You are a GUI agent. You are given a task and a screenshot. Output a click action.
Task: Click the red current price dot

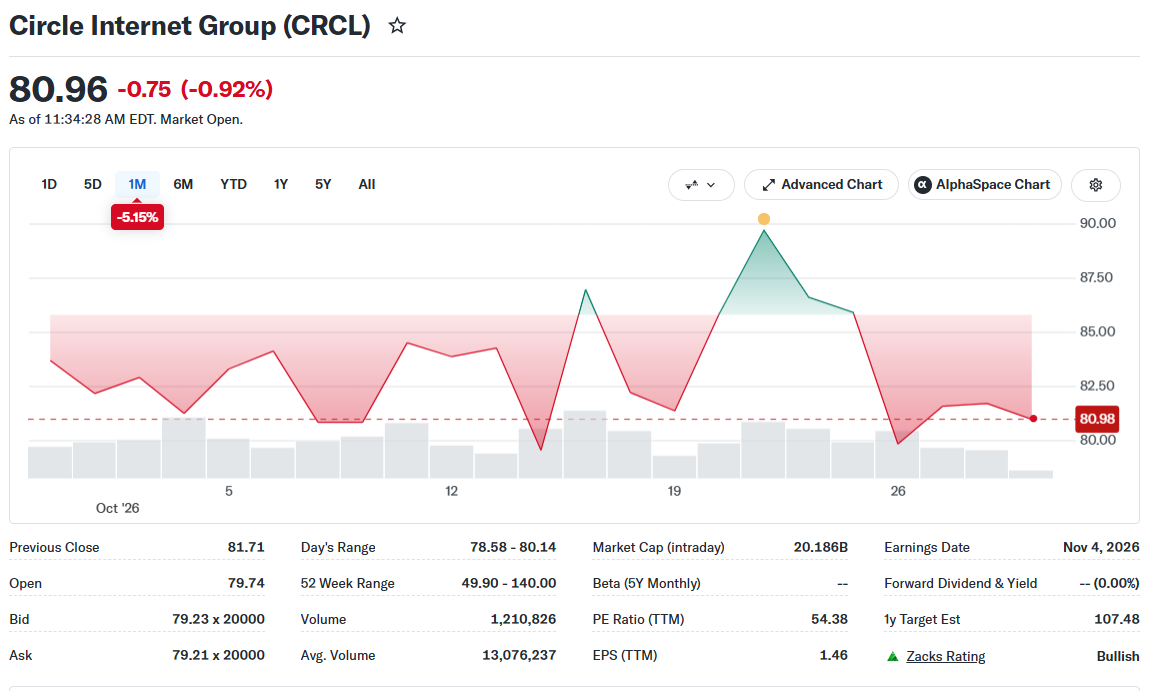tap(1034, 419)
